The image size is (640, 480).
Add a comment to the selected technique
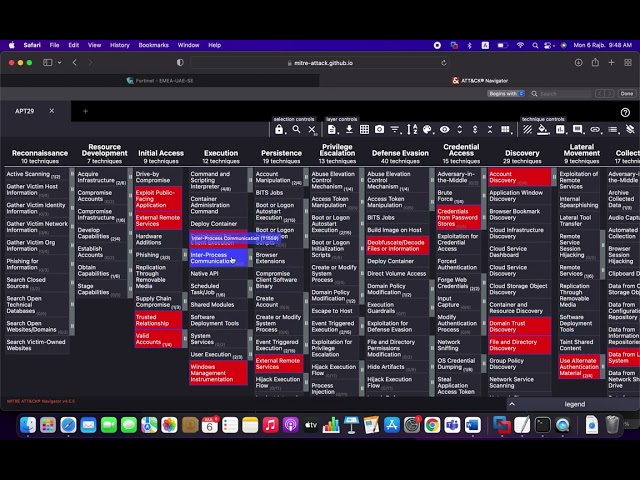578,130
